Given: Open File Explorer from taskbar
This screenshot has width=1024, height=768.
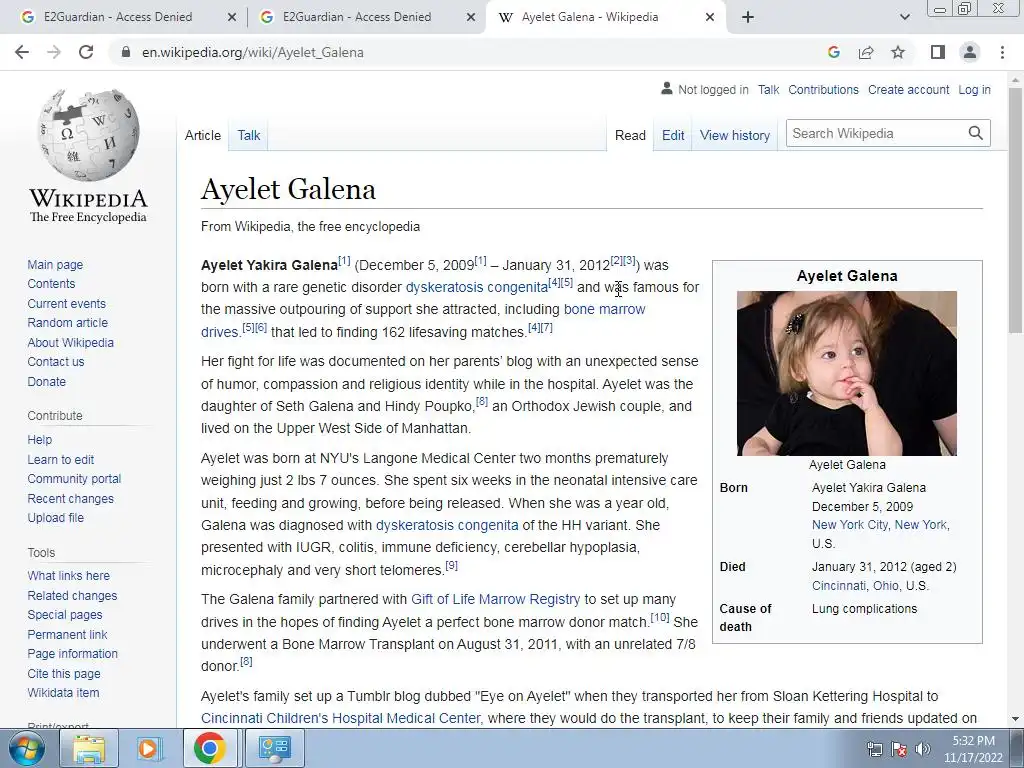Looking at the screenshot, I should [89, 748].
